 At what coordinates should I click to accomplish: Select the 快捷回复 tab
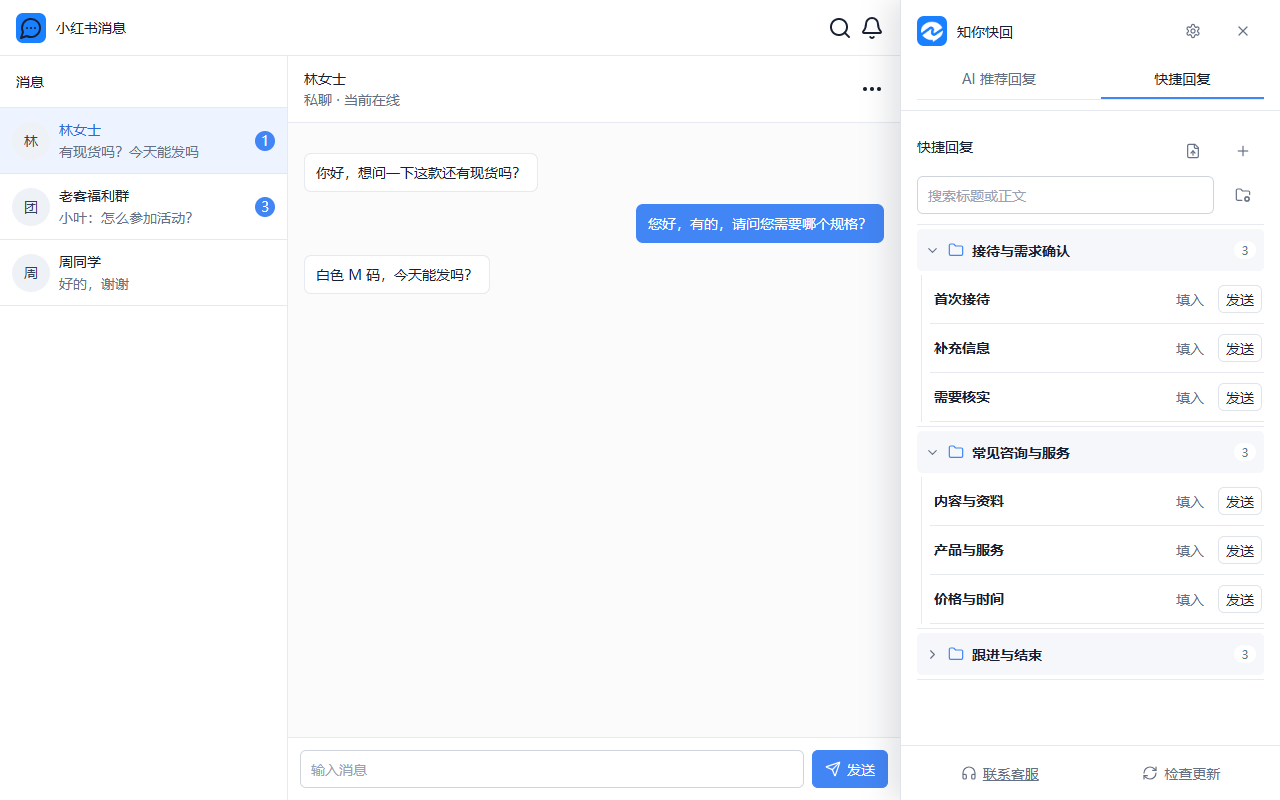1182,79
